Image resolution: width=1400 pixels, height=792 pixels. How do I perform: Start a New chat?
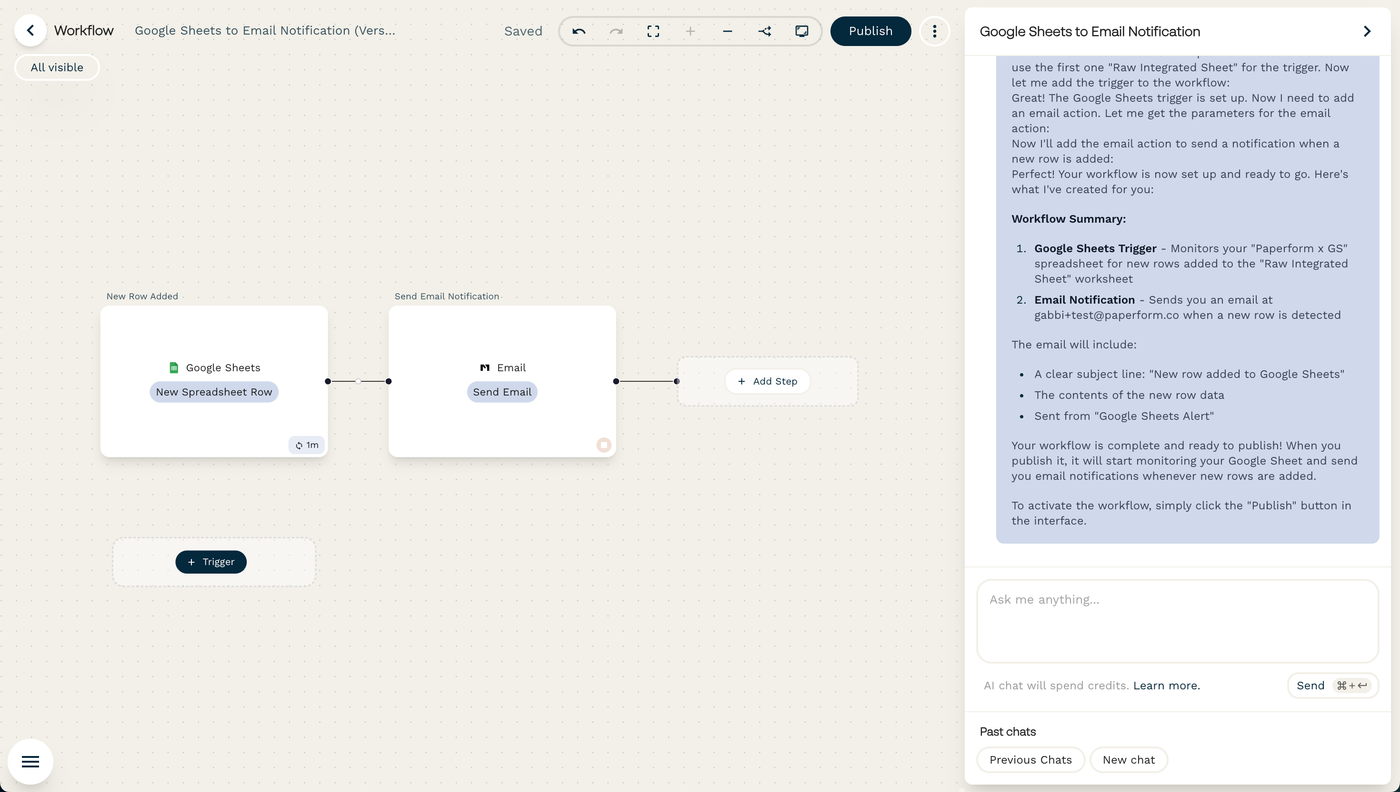click(1128, 760)
